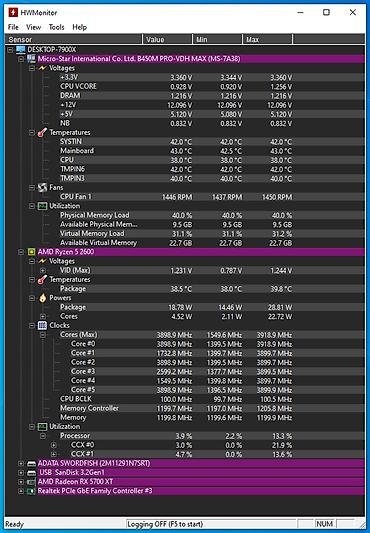Click the CPU Utilization icon
The height and width of the screenshot is (533, 370).
point(42,426)
